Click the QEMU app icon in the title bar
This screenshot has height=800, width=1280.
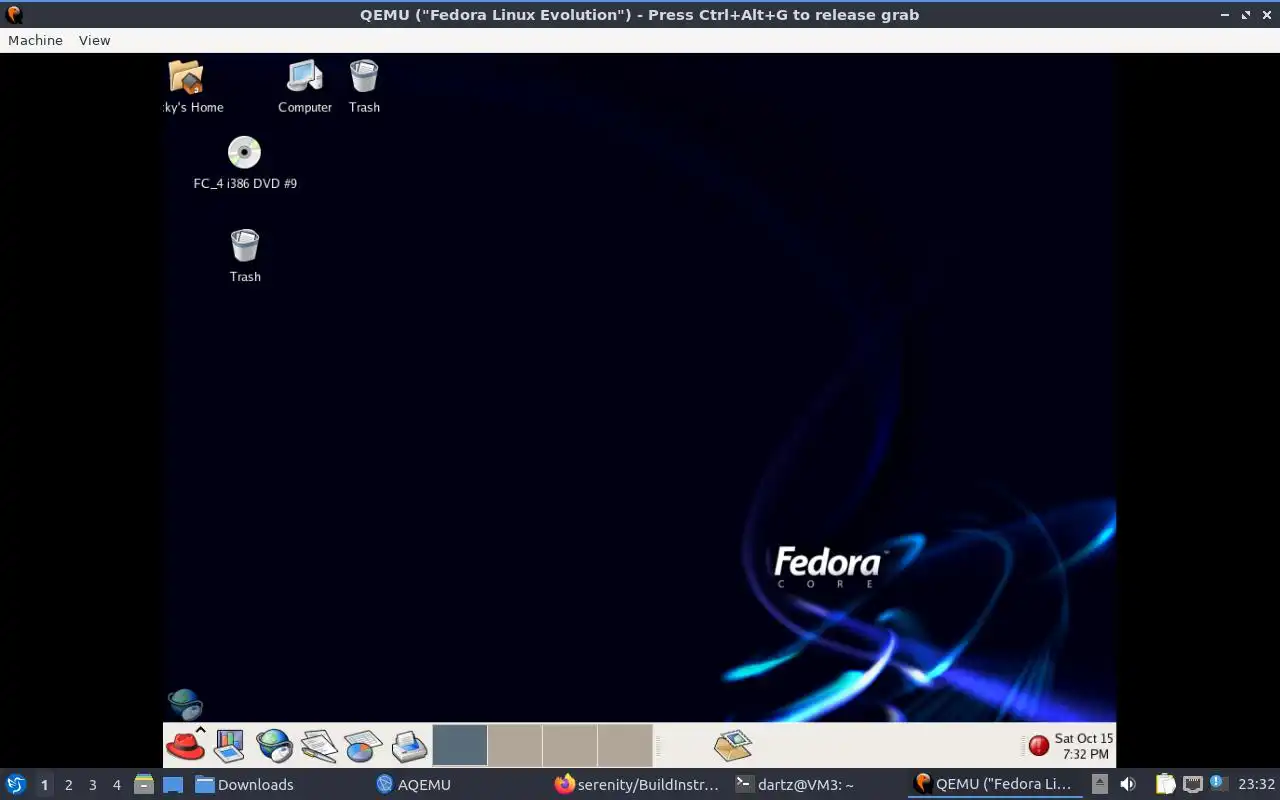[14, 14]
